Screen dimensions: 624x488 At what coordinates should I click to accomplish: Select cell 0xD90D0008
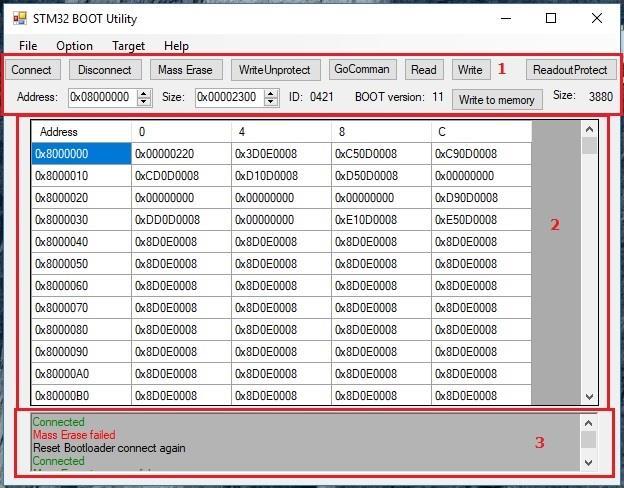click(x=482, y=198)
